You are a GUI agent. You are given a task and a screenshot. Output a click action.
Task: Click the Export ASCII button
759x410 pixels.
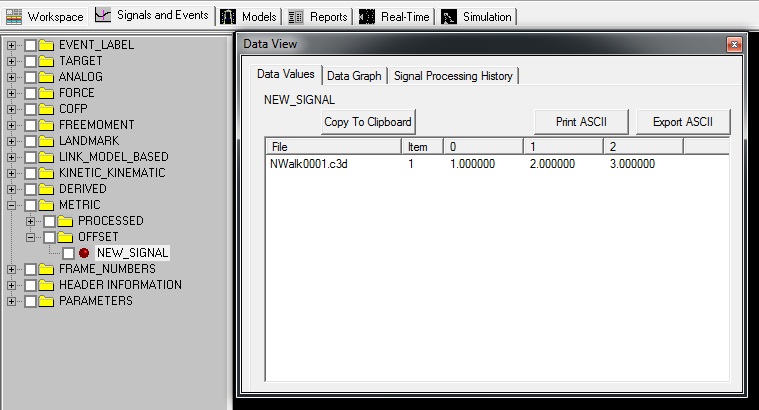[x=683, y=121]
